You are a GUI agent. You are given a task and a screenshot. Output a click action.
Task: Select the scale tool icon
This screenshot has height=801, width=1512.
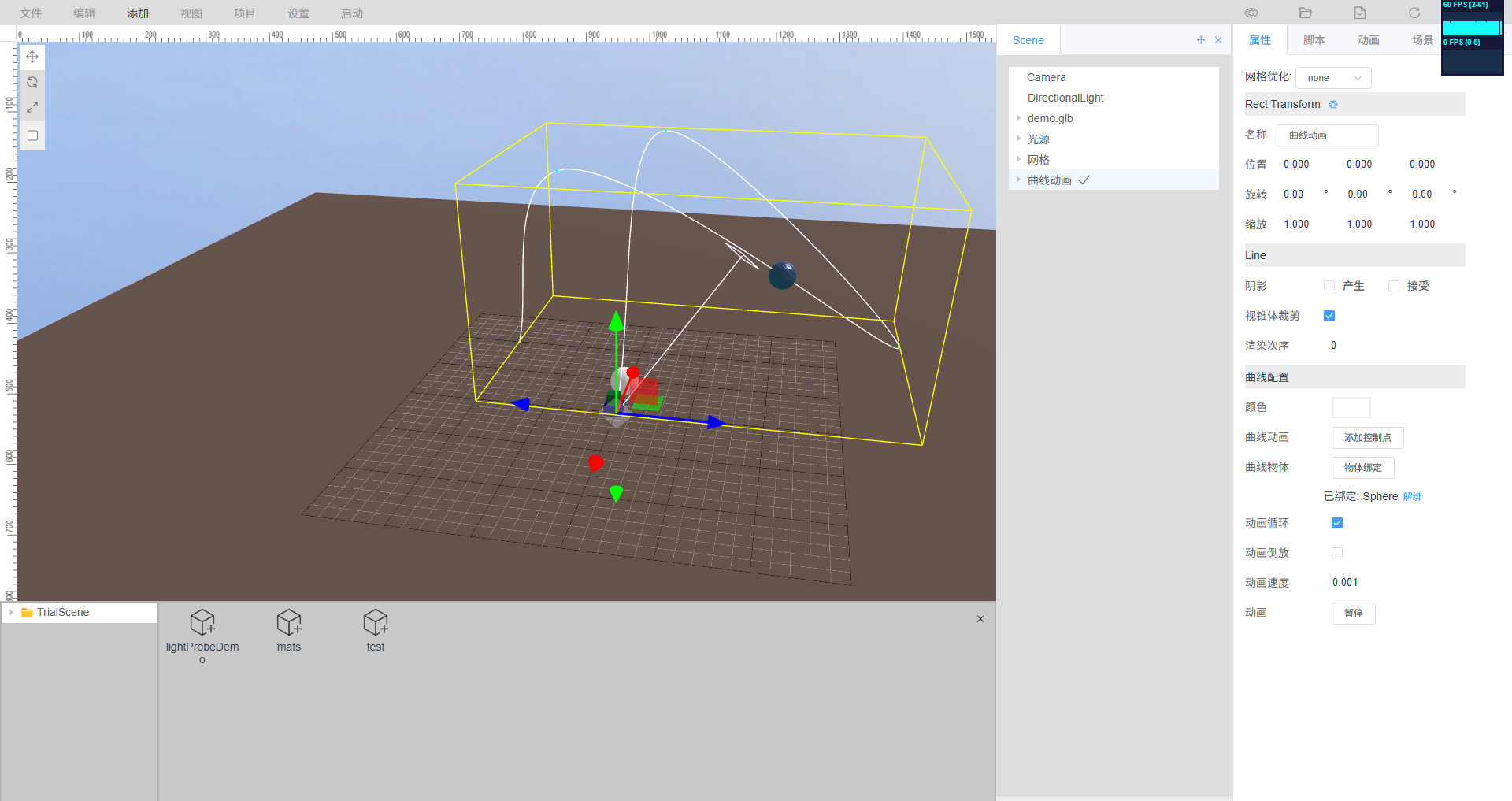(32, 107)
